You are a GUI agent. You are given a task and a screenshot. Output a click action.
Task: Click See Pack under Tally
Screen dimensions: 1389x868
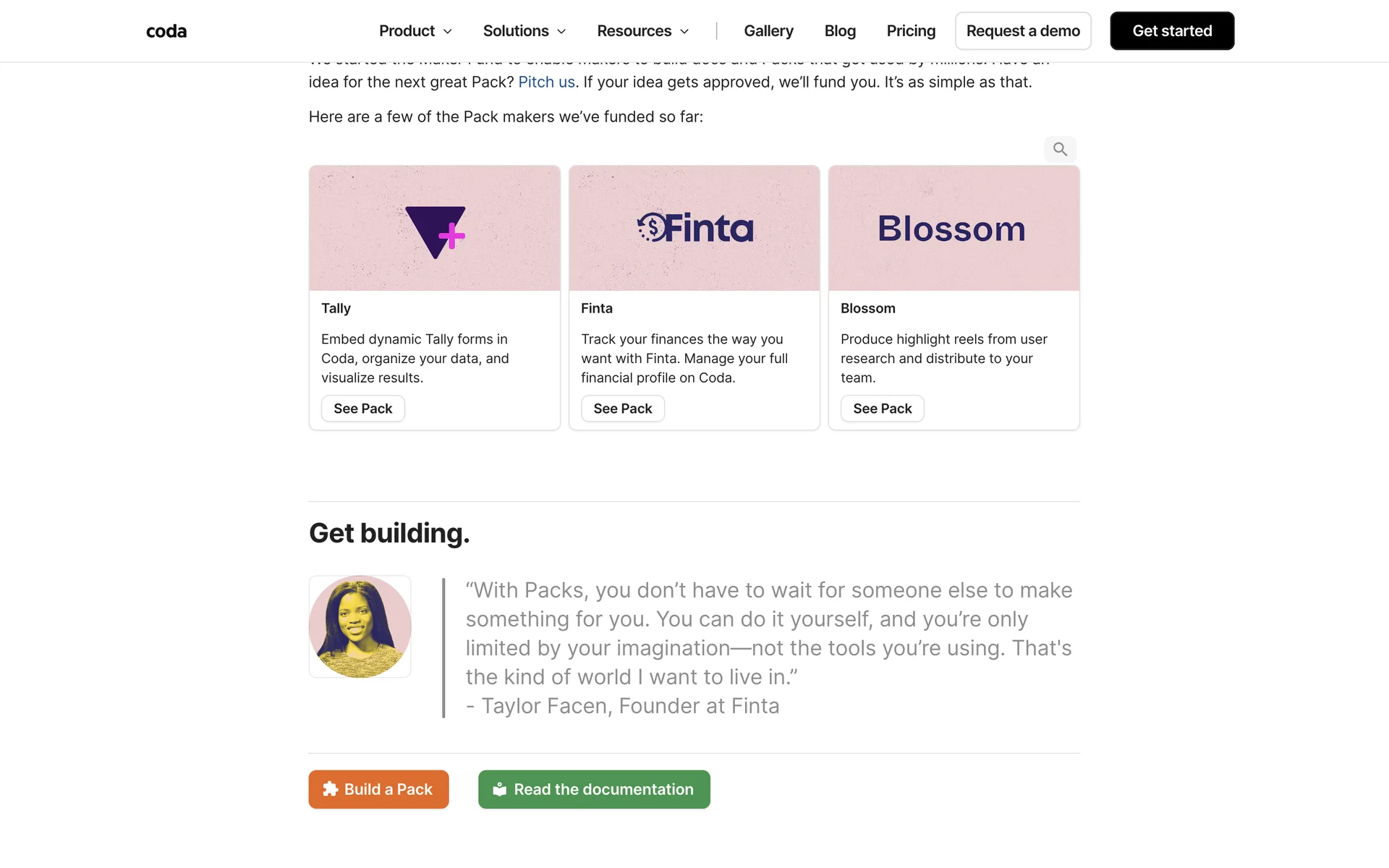363,409
